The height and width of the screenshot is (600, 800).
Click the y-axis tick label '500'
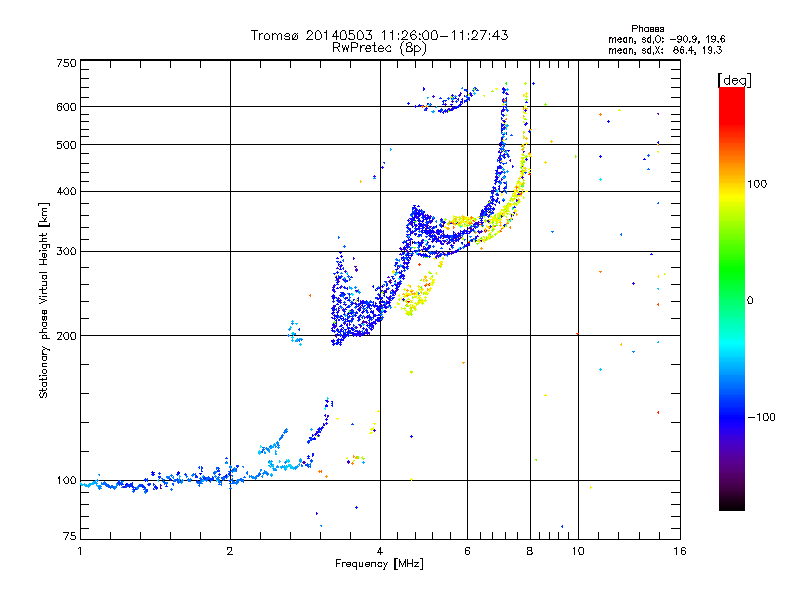click(x=66, y=145)
